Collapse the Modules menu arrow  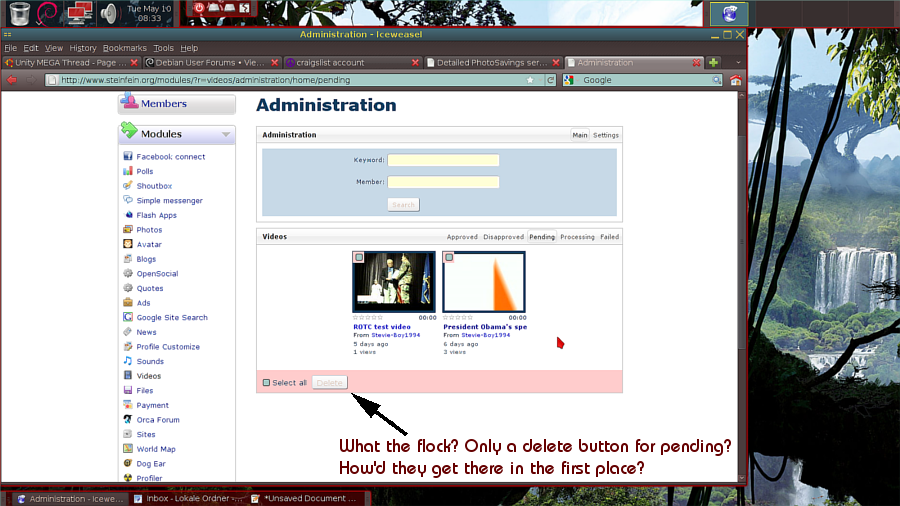(x=226, y=134)
